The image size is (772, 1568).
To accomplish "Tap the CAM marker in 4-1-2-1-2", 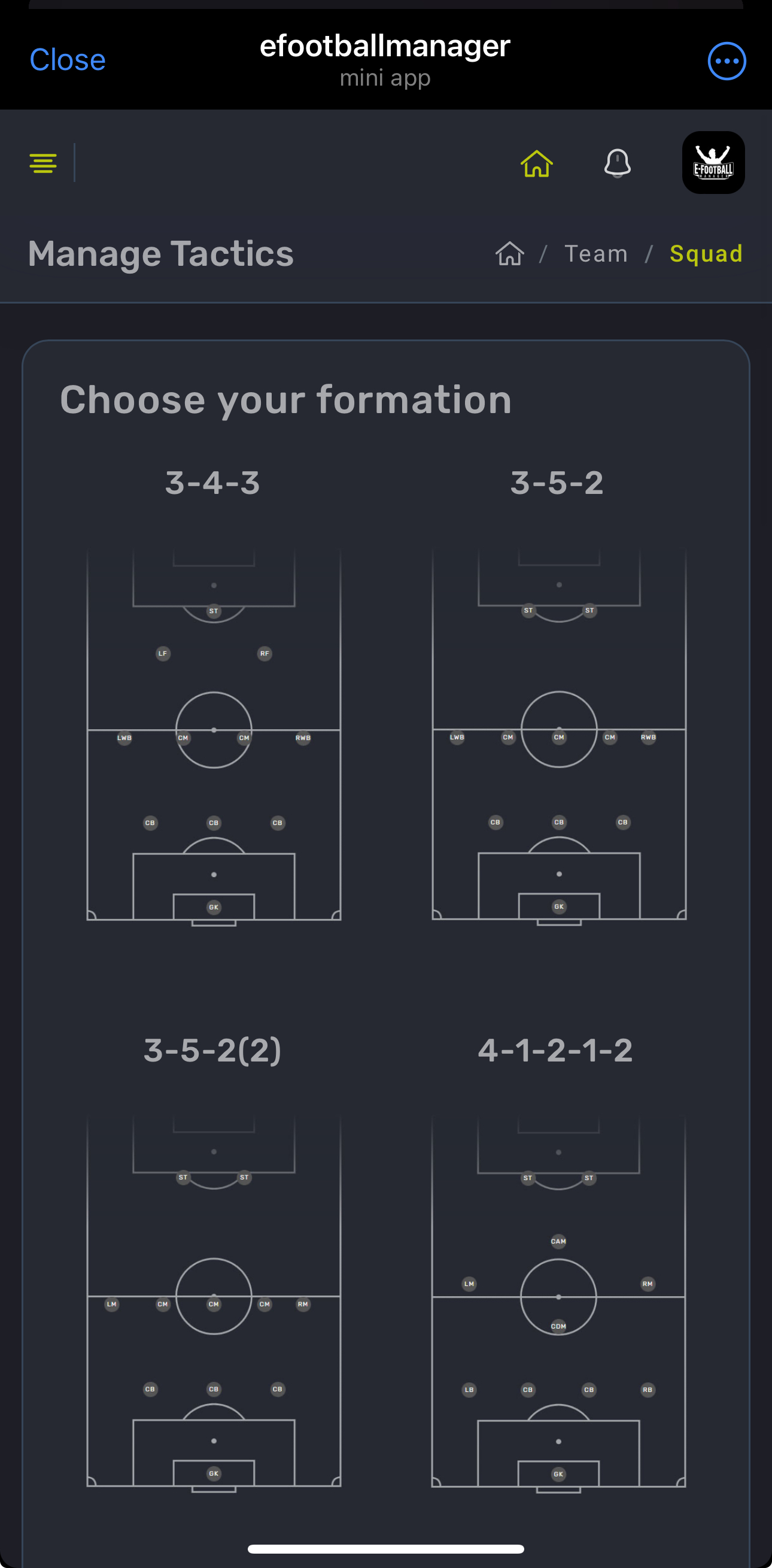I will [x=558, y=1241].
